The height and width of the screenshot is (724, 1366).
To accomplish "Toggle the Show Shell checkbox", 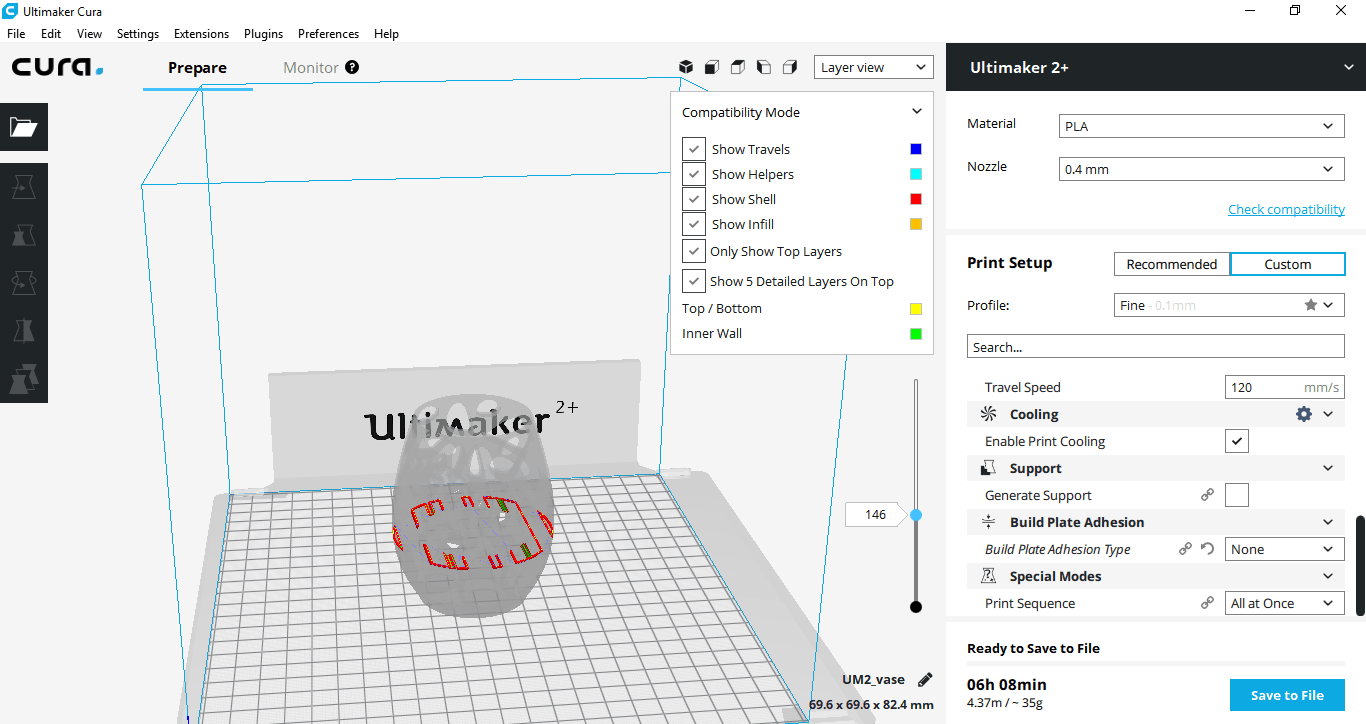I will pos(694,199).
